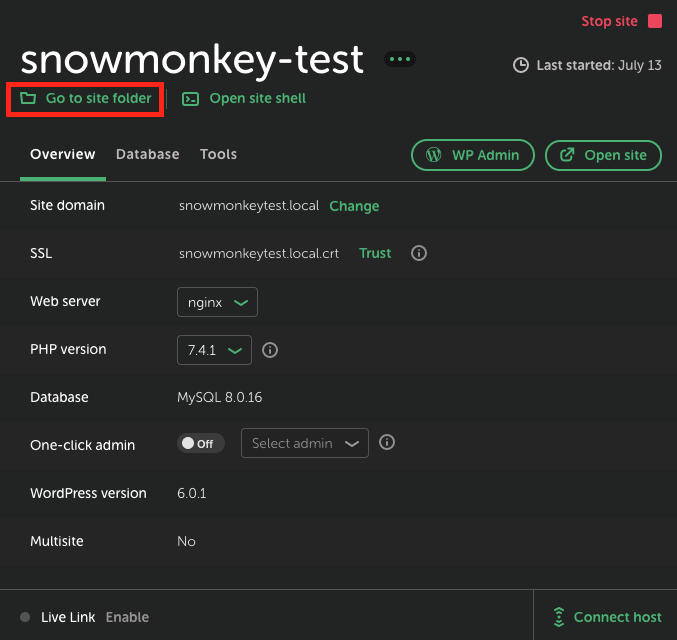Switch to the Overview tab

click(63, 154)
